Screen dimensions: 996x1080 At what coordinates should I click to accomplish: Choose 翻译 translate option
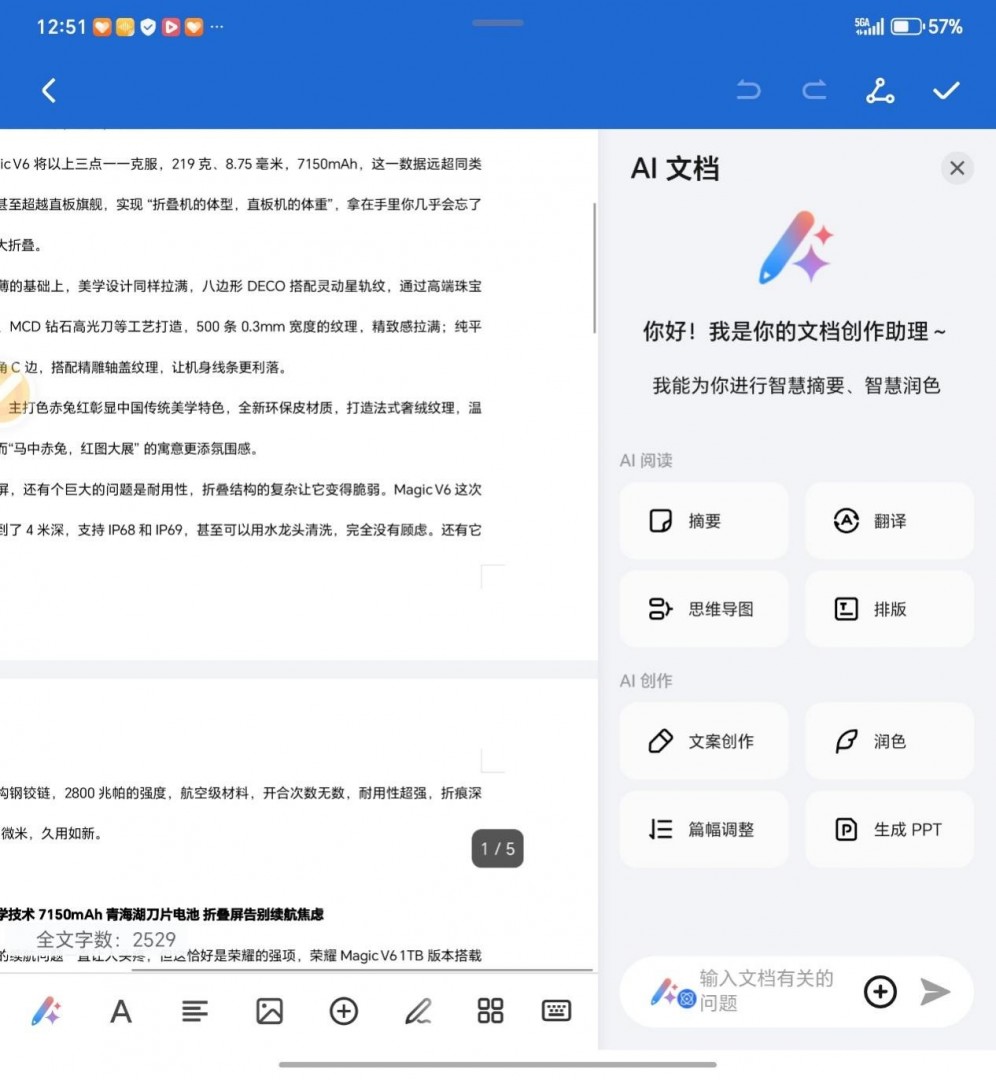pos(889,521)
